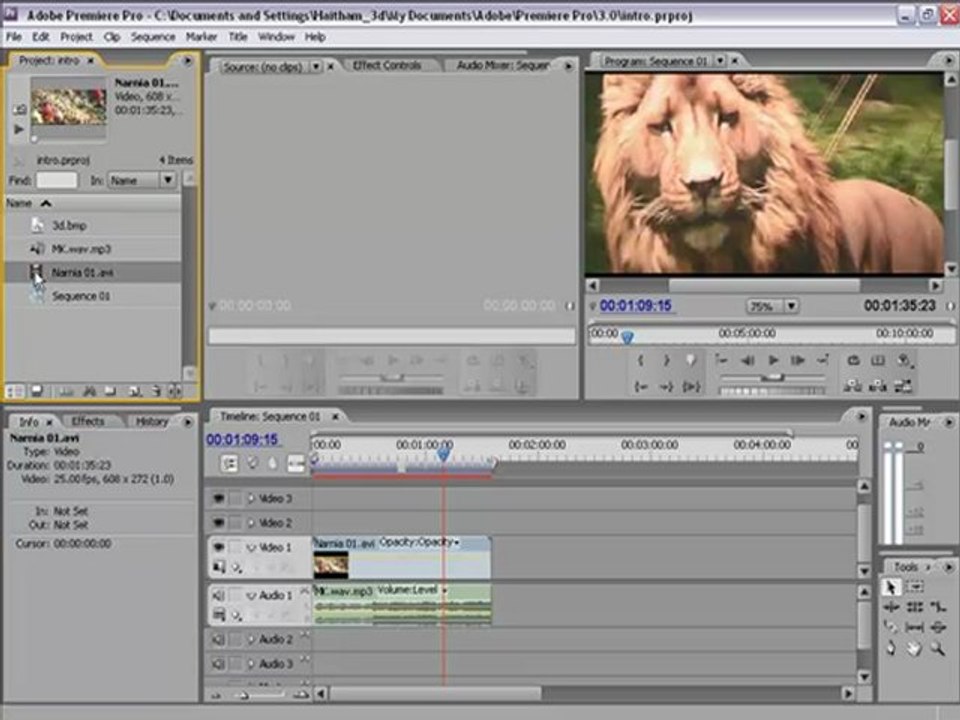Image resolution: width=960 pixels, height=720 pixels.
Task: Open the Sequence menu
Action: [x=153, y=37]
